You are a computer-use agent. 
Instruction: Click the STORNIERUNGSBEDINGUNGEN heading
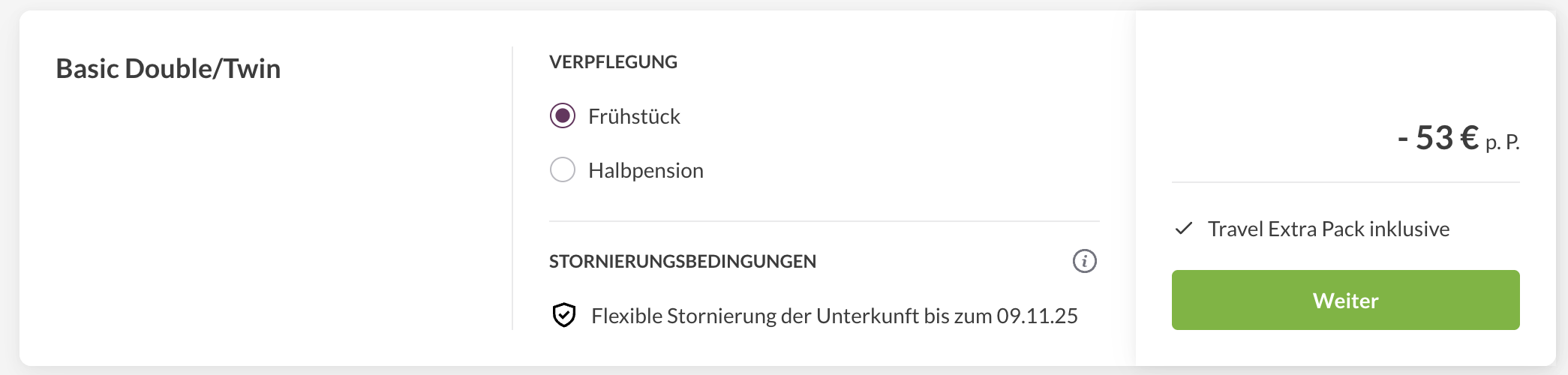point(682,262)
